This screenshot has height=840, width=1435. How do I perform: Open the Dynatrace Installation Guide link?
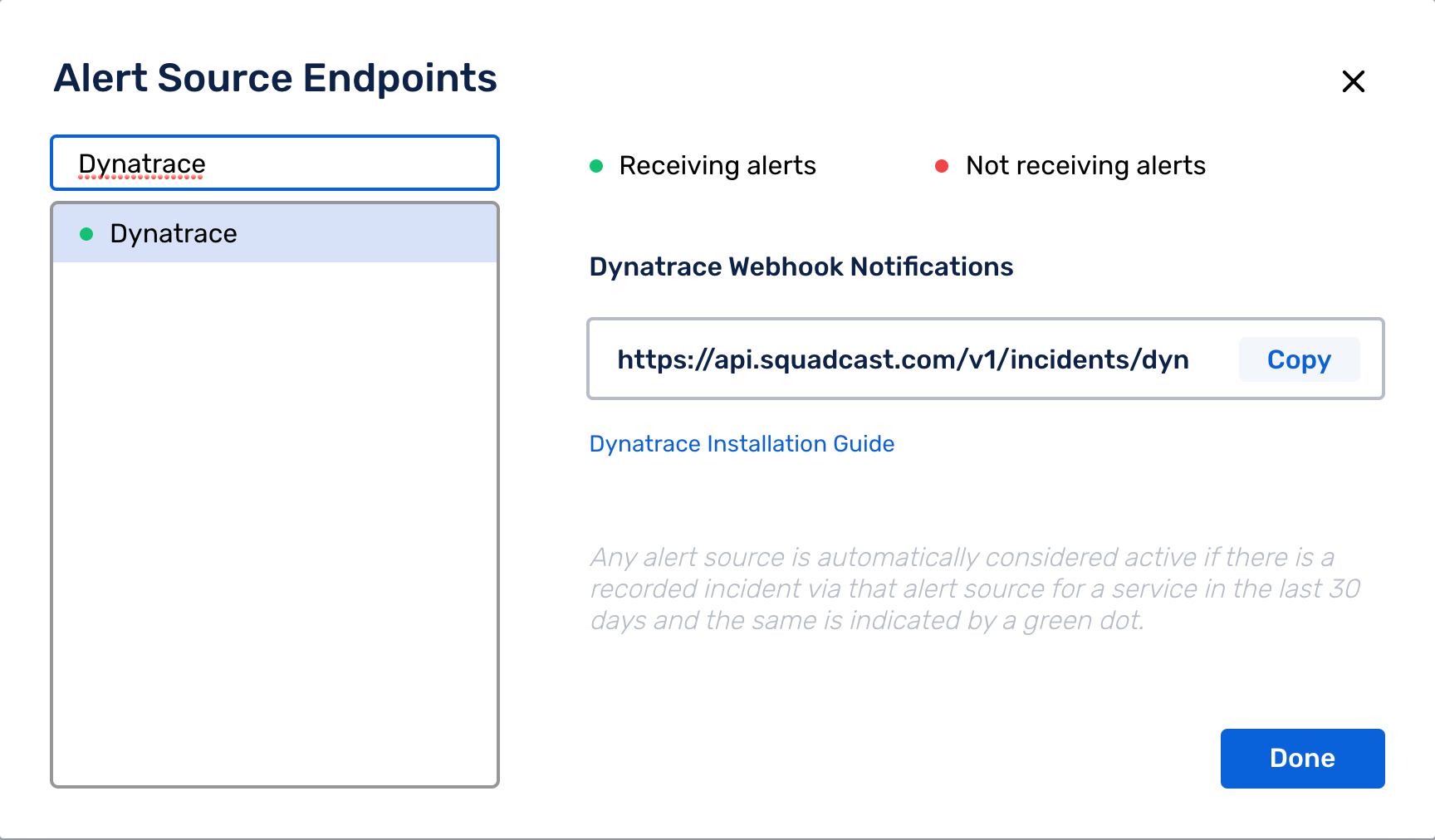pyautogui.click(x=742, y=444)
